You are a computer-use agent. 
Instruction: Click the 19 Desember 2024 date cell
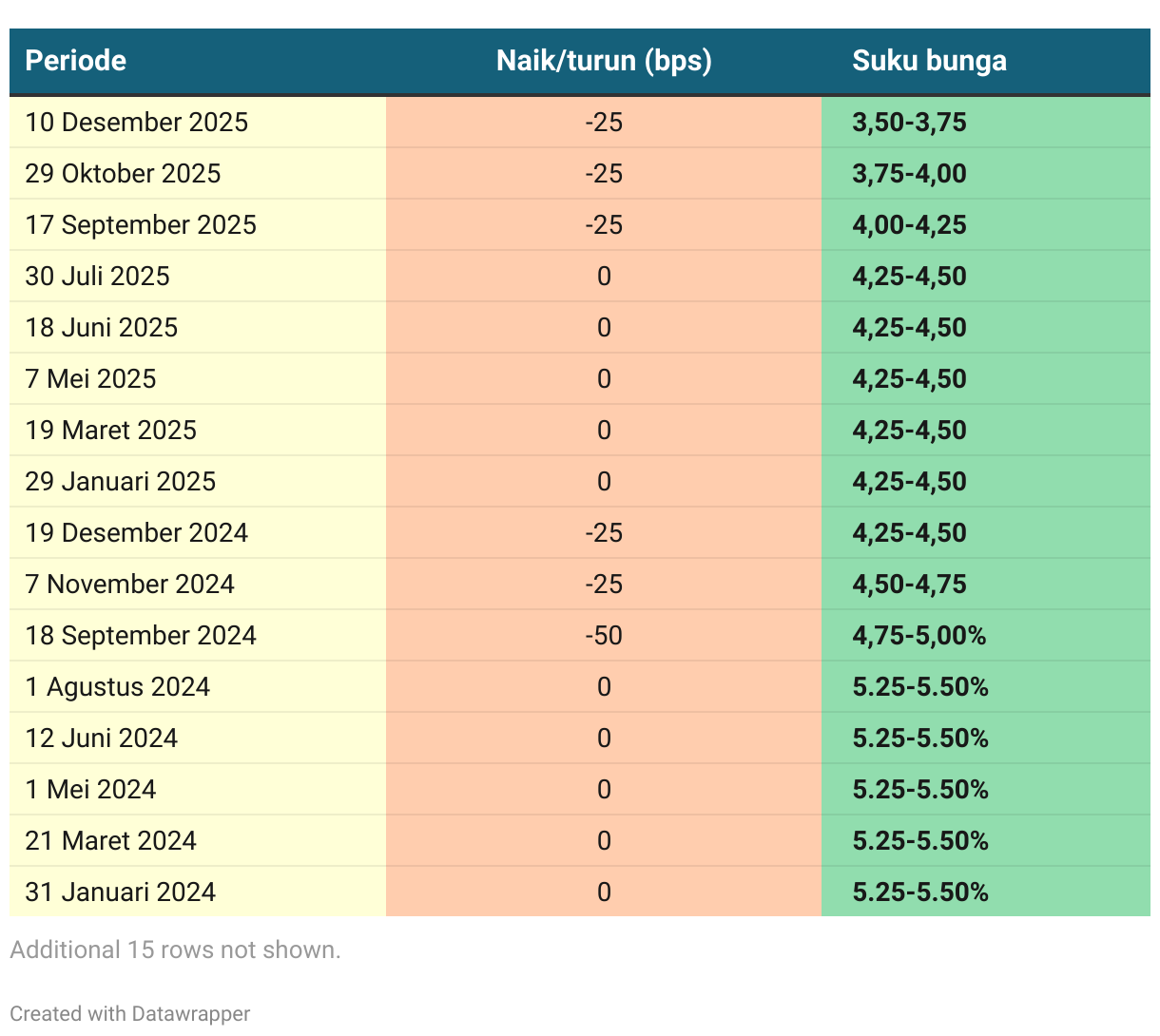(137, 533)
